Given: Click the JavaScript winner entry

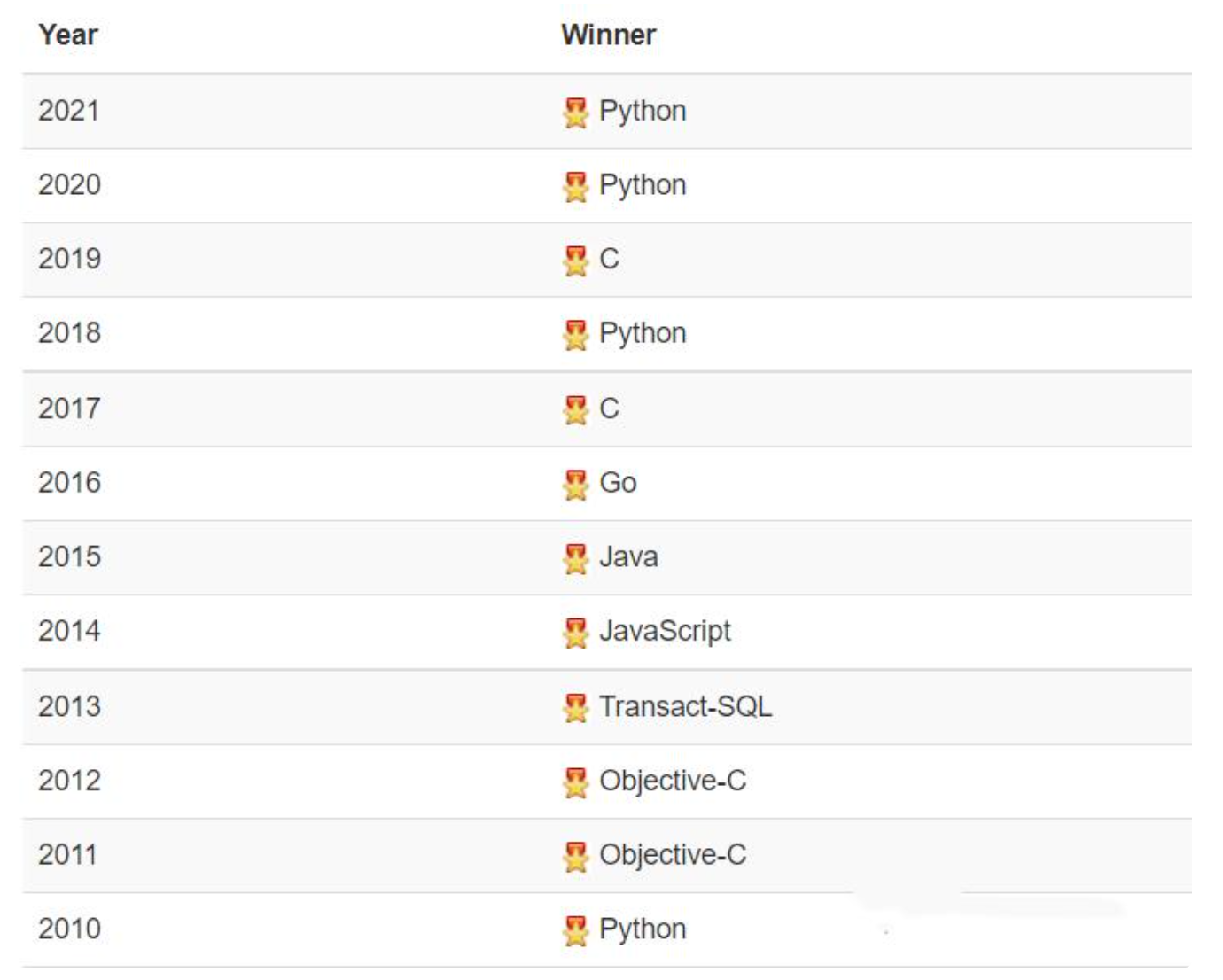Looking at the screenshot, I should (x=665, y=631).
